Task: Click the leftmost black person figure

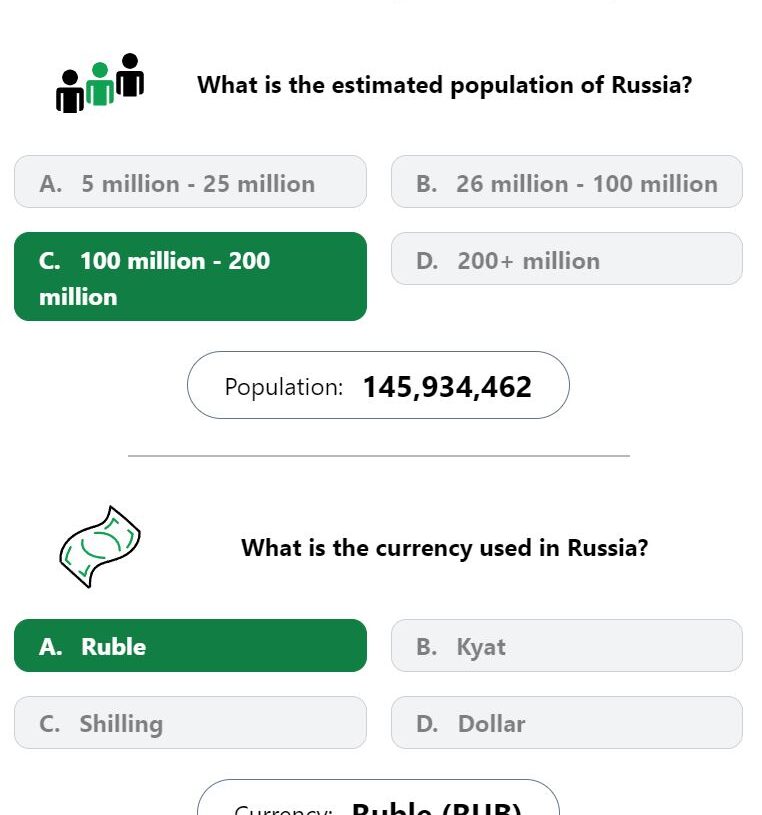Action: click(70, 91)
